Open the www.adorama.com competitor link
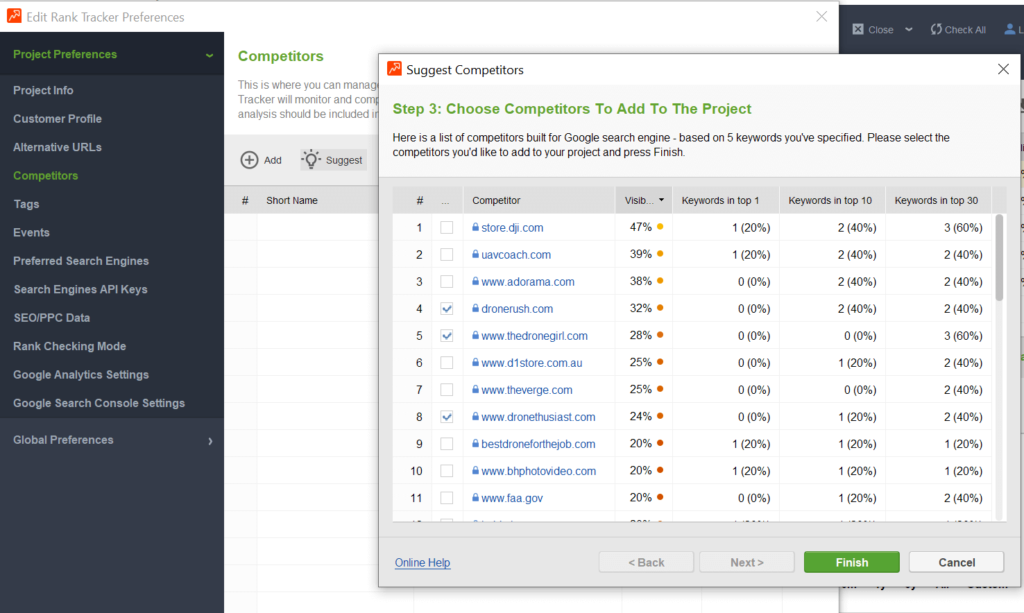The width and height of the screenshot is (1024, 613). click(528, 282)
